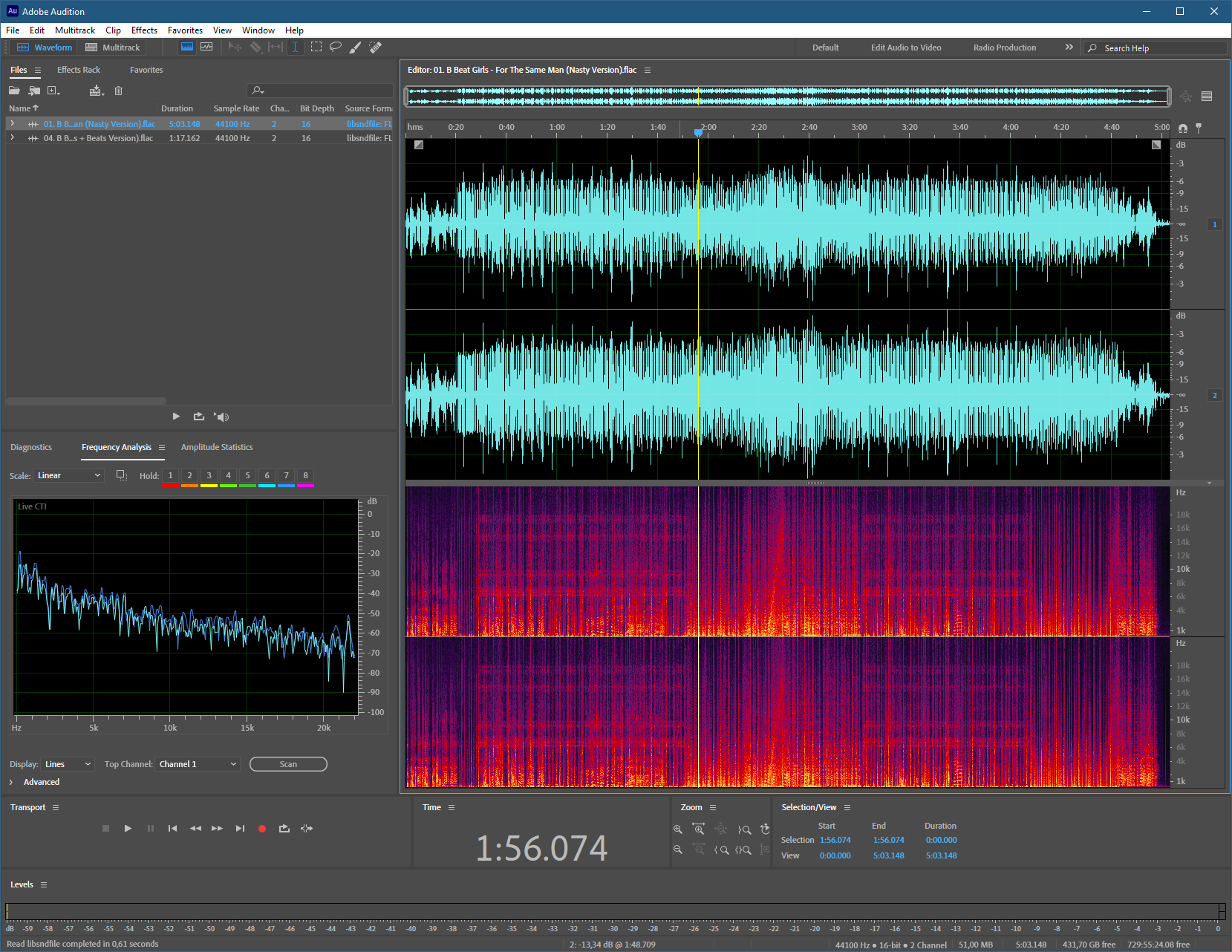The image size is (1232, 952).
Task: Click the Import File icon
Action: click(34, 91)
